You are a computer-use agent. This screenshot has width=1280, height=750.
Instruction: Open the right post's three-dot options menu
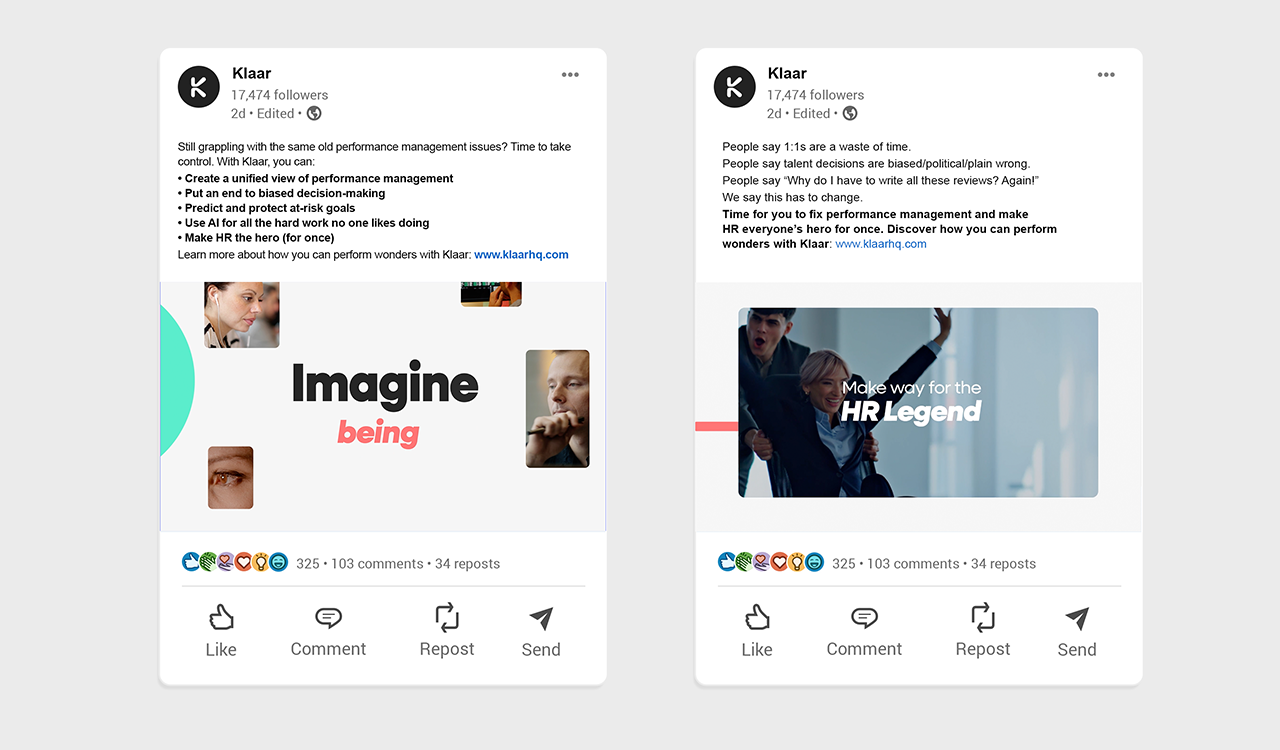pyautogui.click(x=1106, y=75)
